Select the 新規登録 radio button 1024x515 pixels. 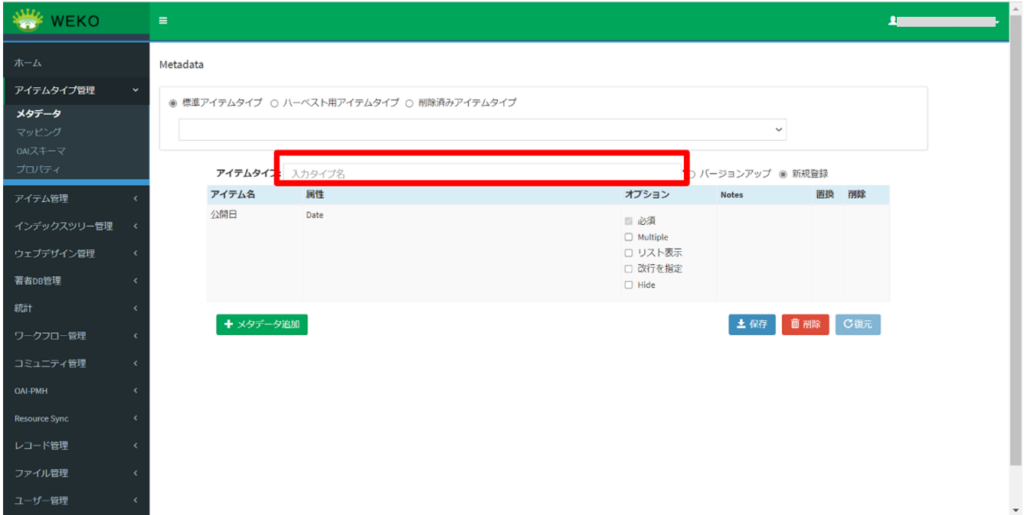(x=783, y=174)
